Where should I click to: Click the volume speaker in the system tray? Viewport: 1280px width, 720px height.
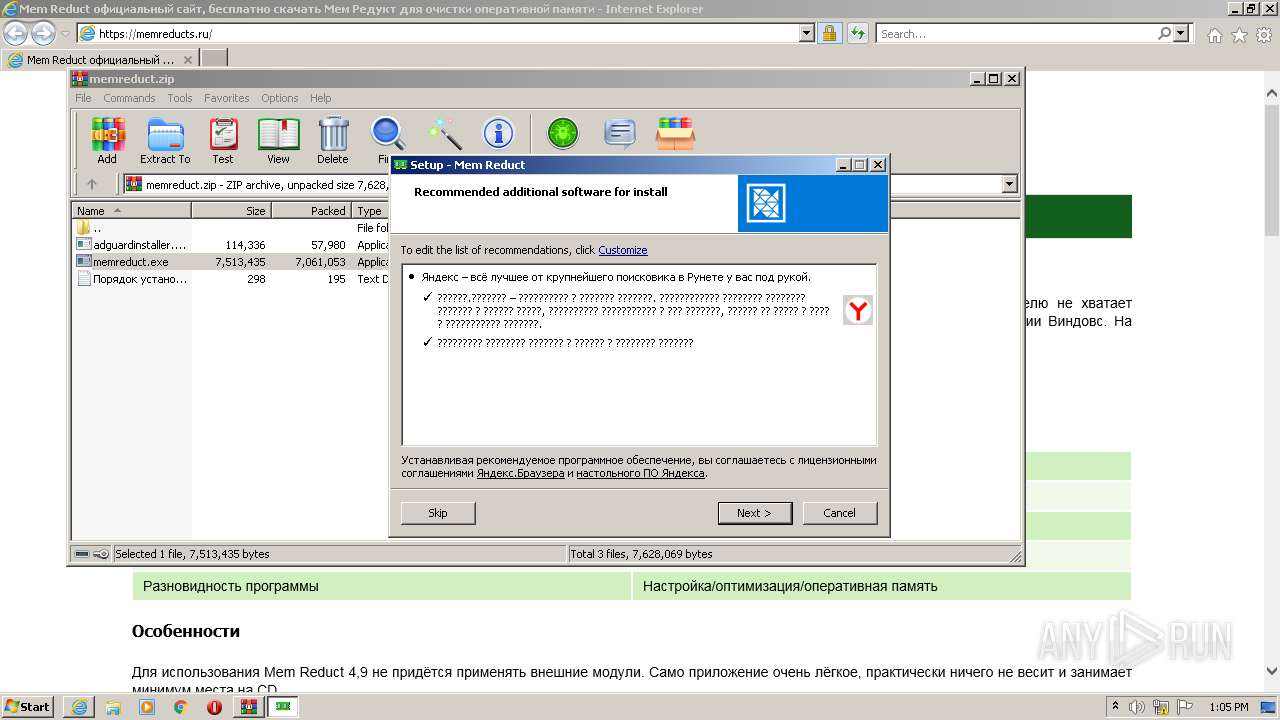coord(1136,707)
